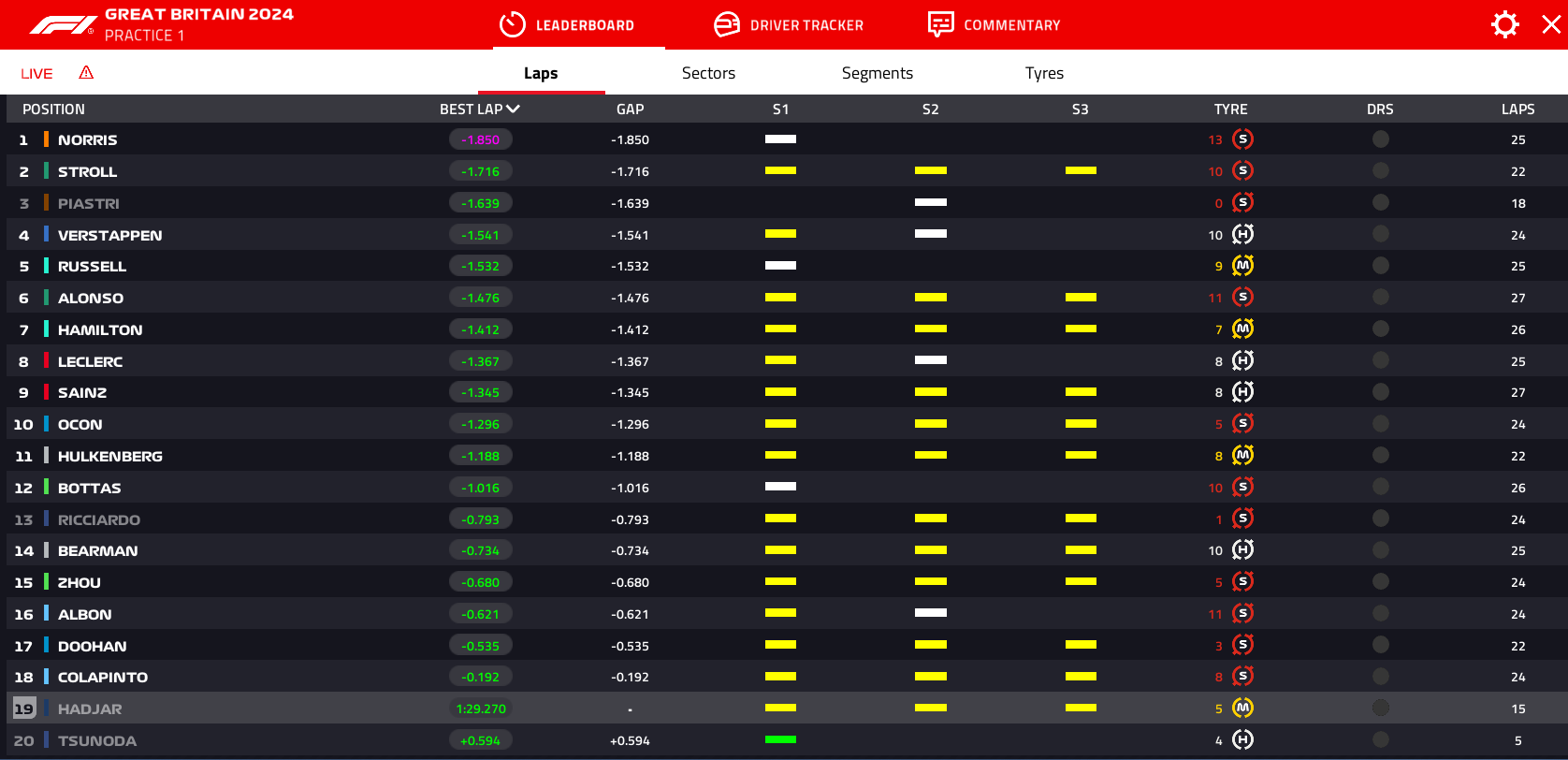This screenshot has height=760, width=1568.
Task: Click the Commentary speech bubble icon
Action: (x=940, y=24)
